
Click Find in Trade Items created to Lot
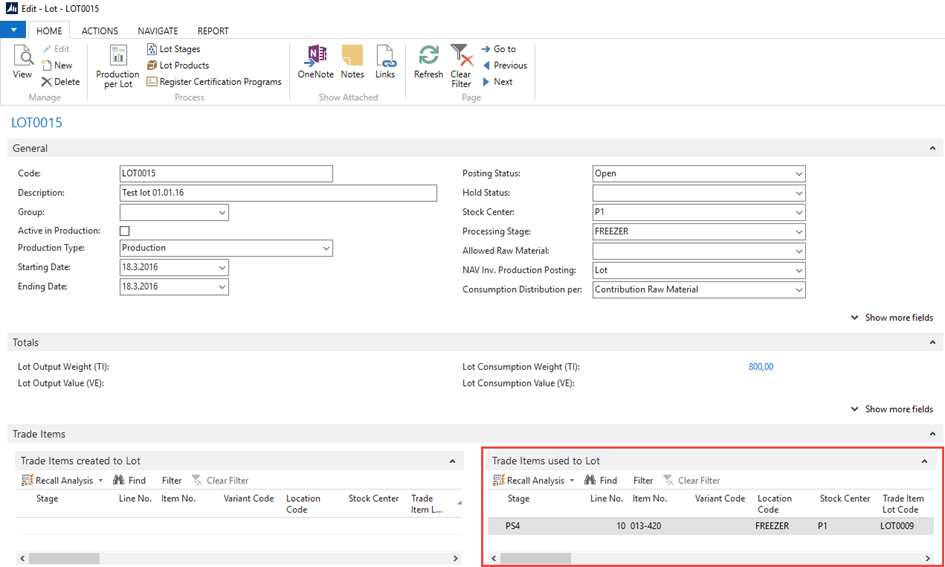pyautogui.click(x=129, y=480)
